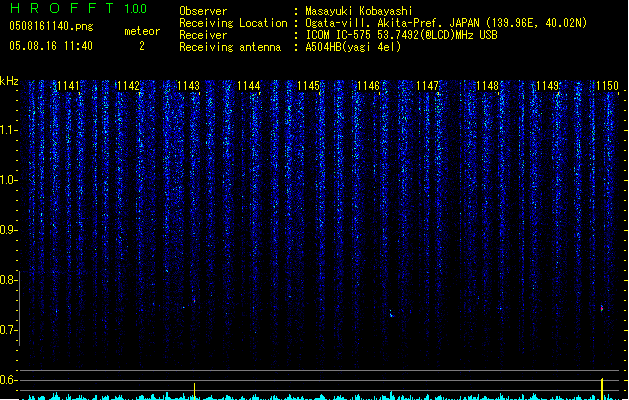Click the yellow detection spike below 1143
The width and height of the screenshot is (629, 400).
(195, 391)
